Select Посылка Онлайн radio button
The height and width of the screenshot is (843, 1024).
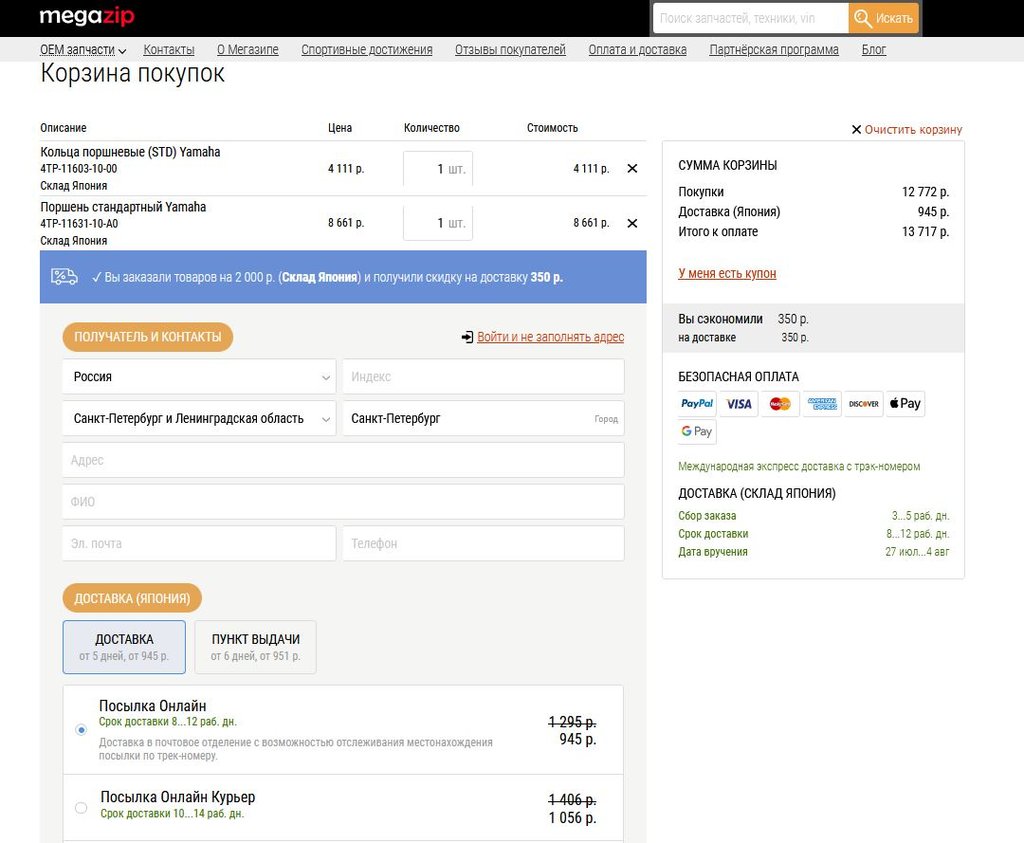tap(81, 729)
